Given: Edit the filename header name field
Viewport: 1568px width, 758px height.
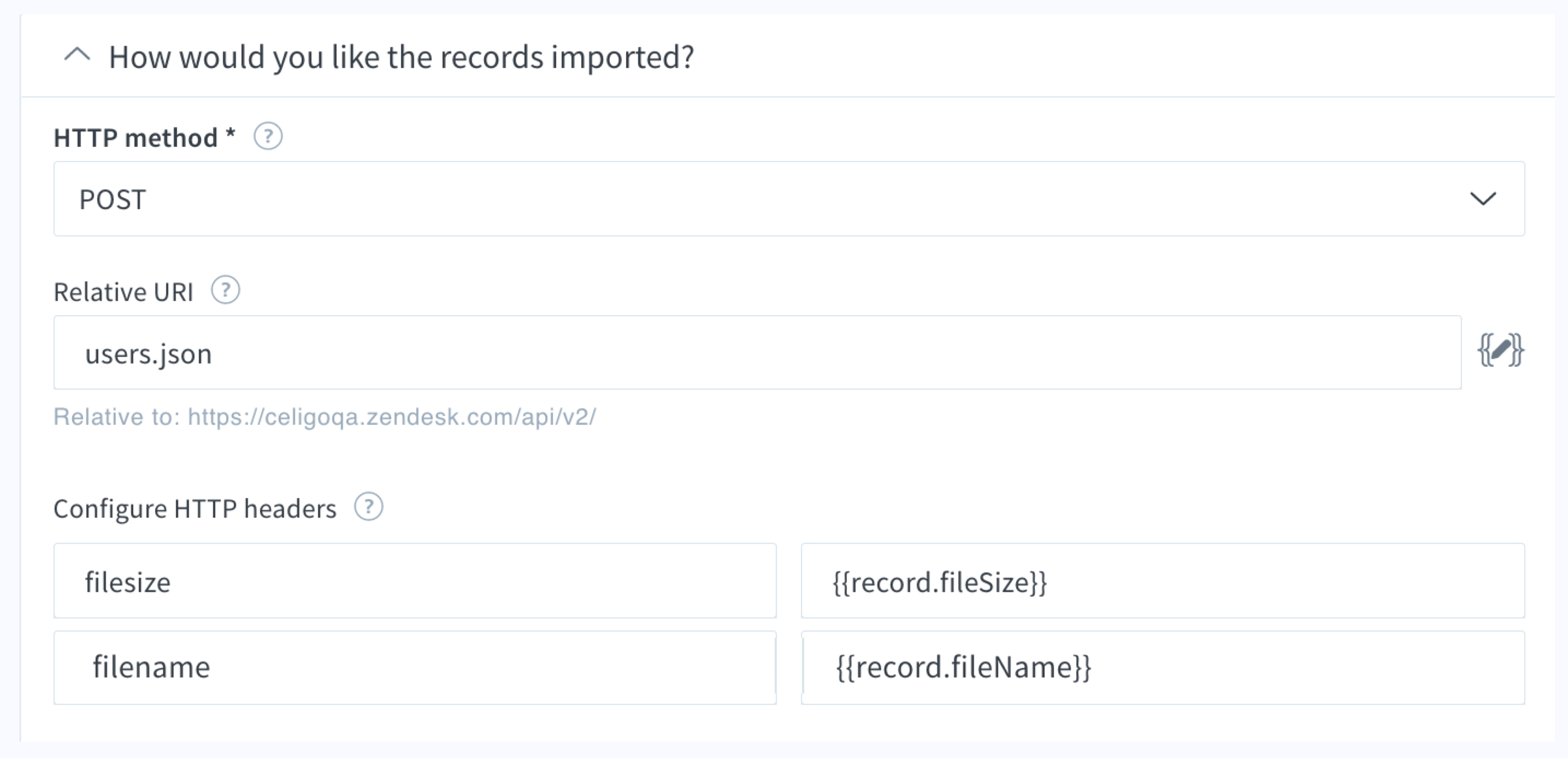Looking at the screenshot, I should 414,667.
